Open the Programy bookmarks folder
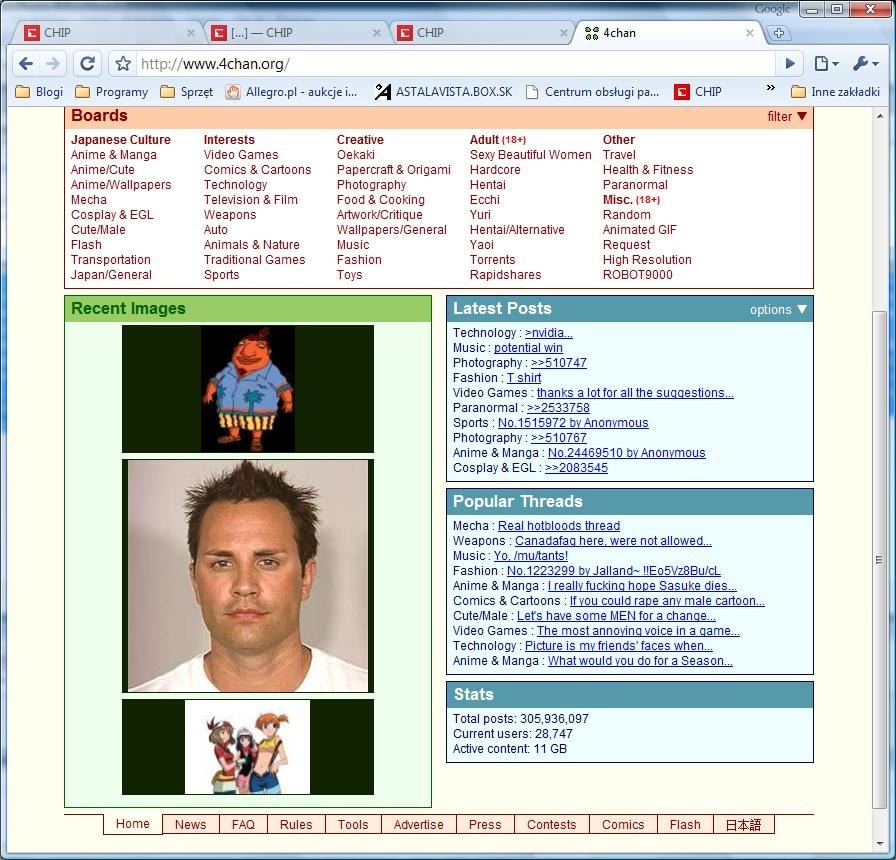This screenshot has width=896, height=860. coord(111,92)
